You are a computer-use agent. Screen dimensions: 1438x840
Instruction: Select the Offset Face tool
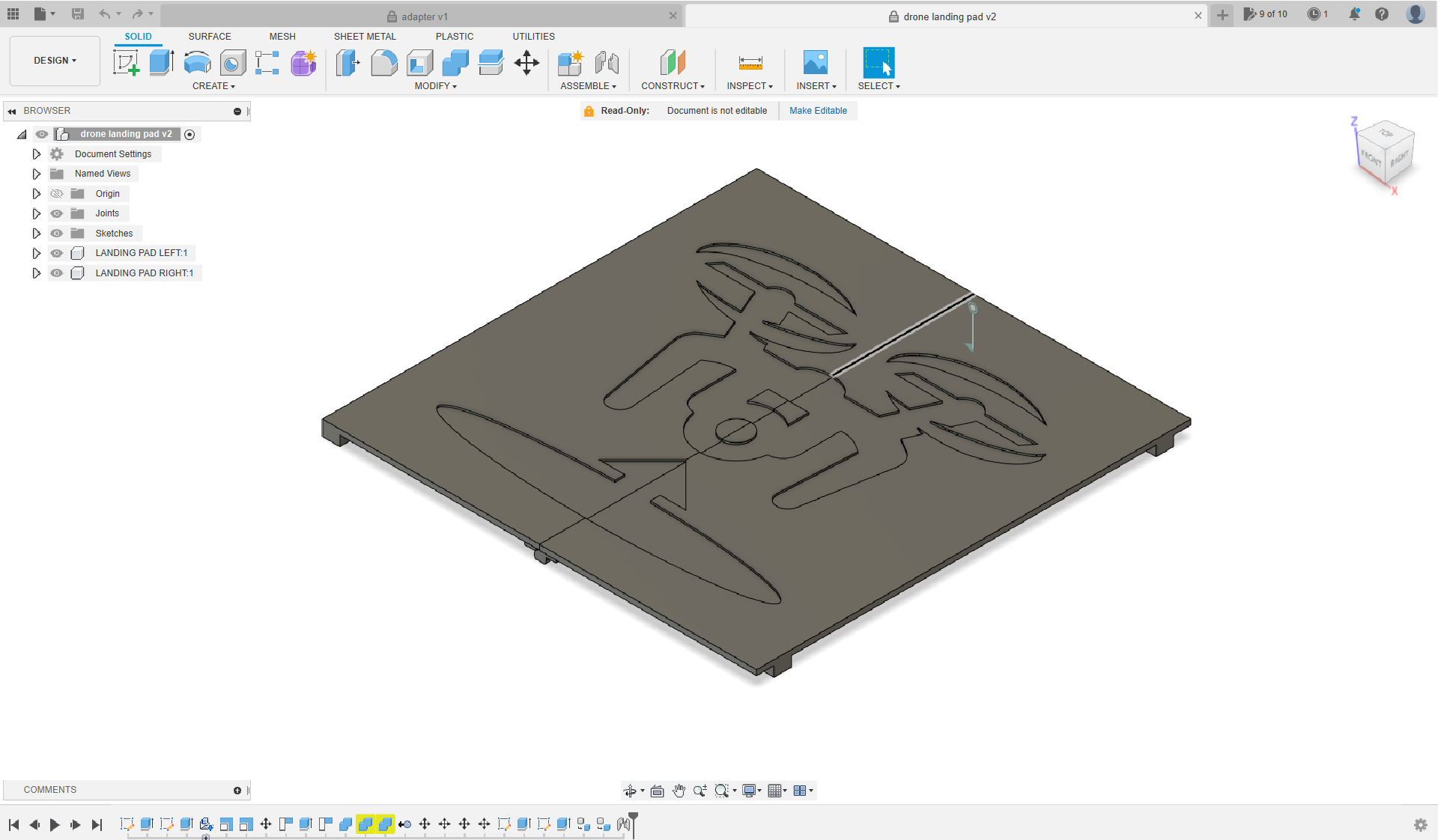pos(491,63)
